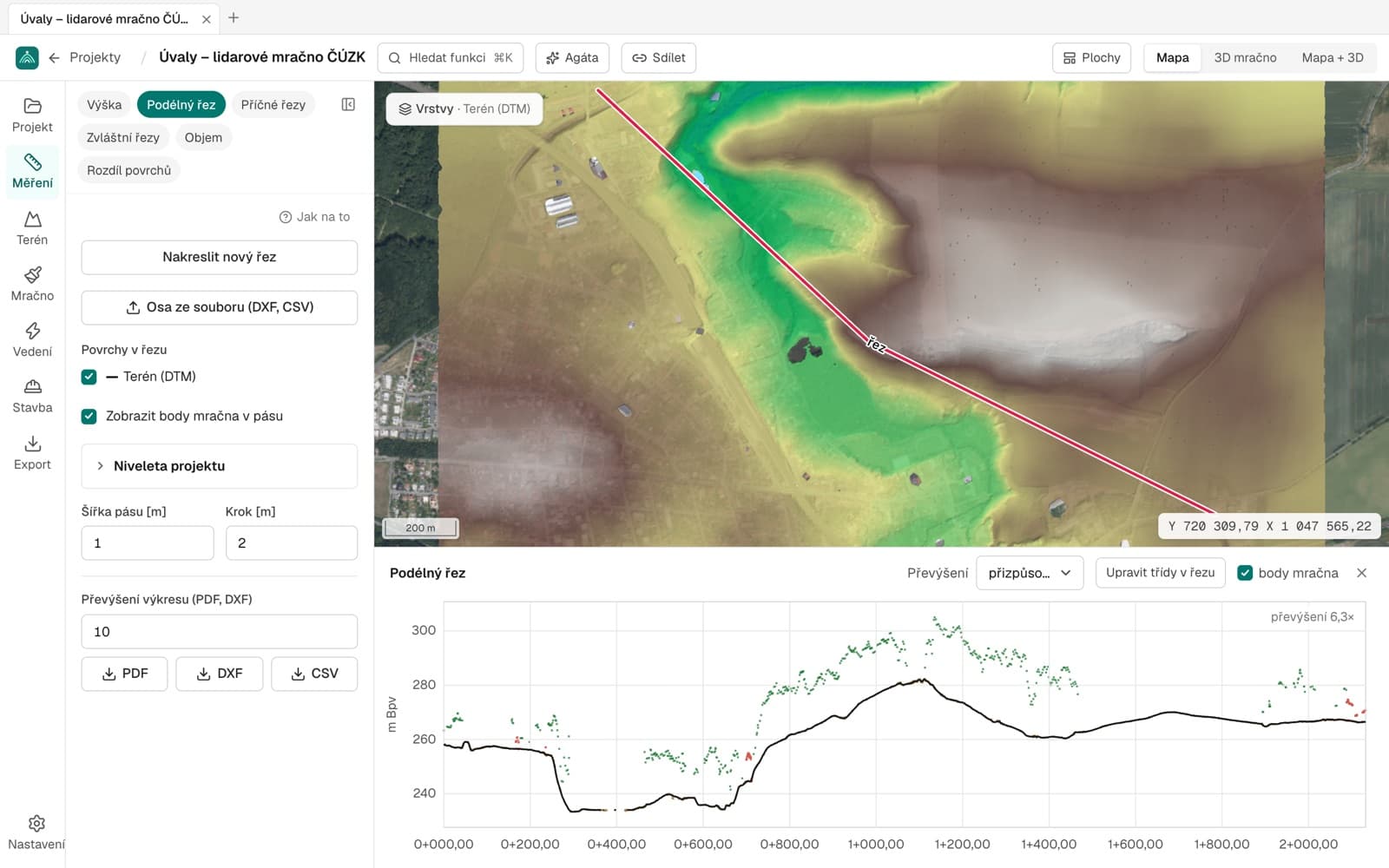Click Nakreslit nový řez button
The width and height of the screenshot is (1389, 868).
(219, 257)
